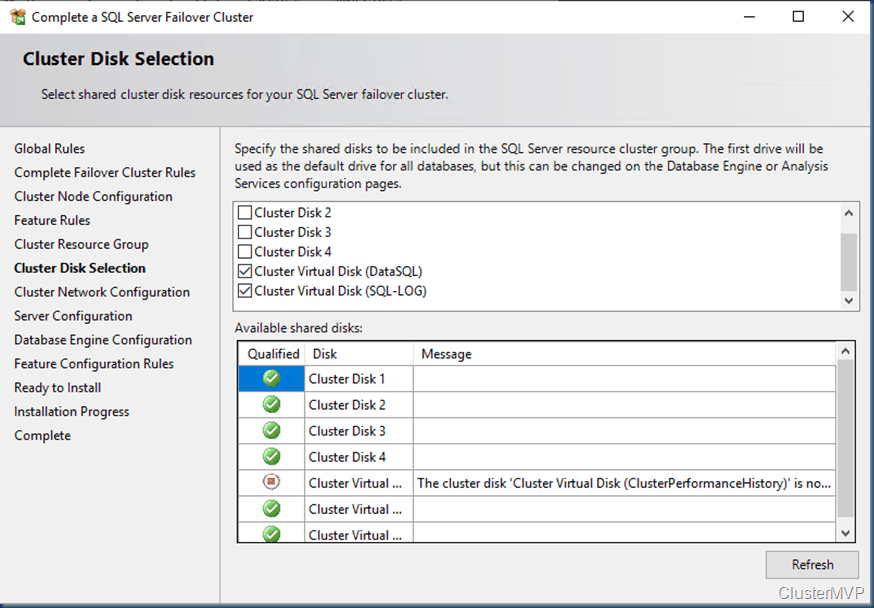Click the Disk column header

[359, 354]
